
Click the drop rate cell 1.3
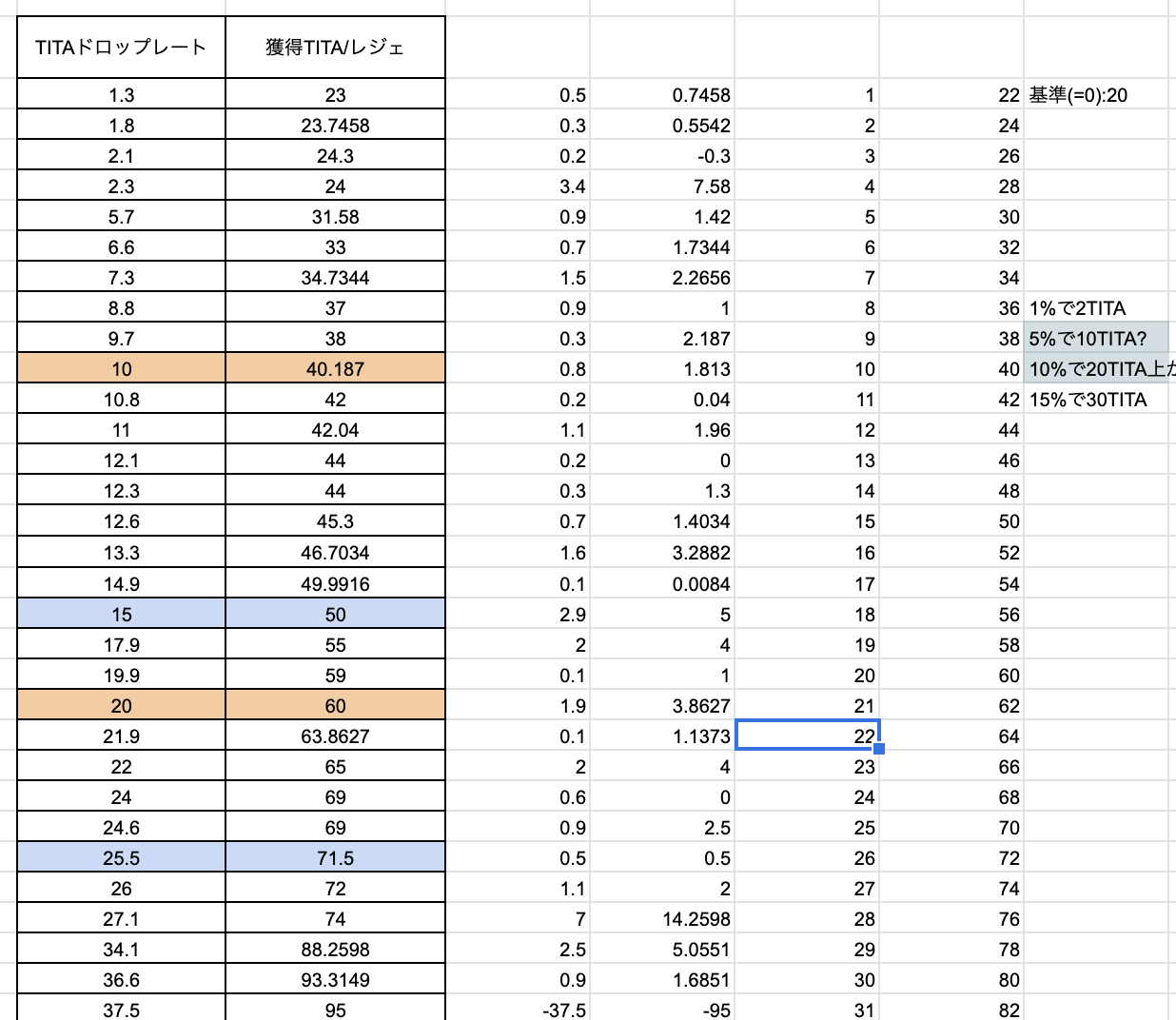(122, 94)
